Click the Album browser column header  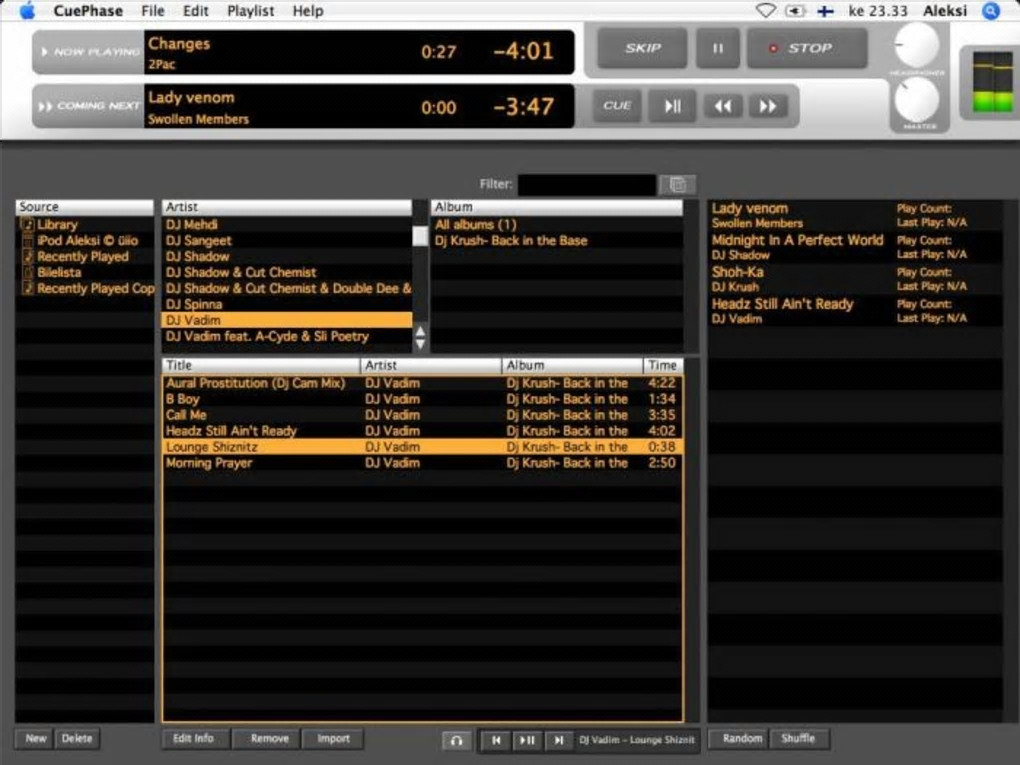[557, 207]
